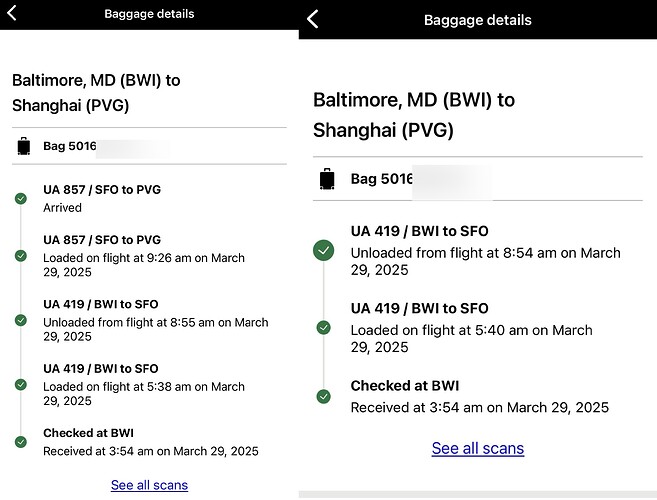Viewport: 657px width, 500px height.
Task: Tap the check next to Unloaded at 8:55 am
Action: pos(21,320)
